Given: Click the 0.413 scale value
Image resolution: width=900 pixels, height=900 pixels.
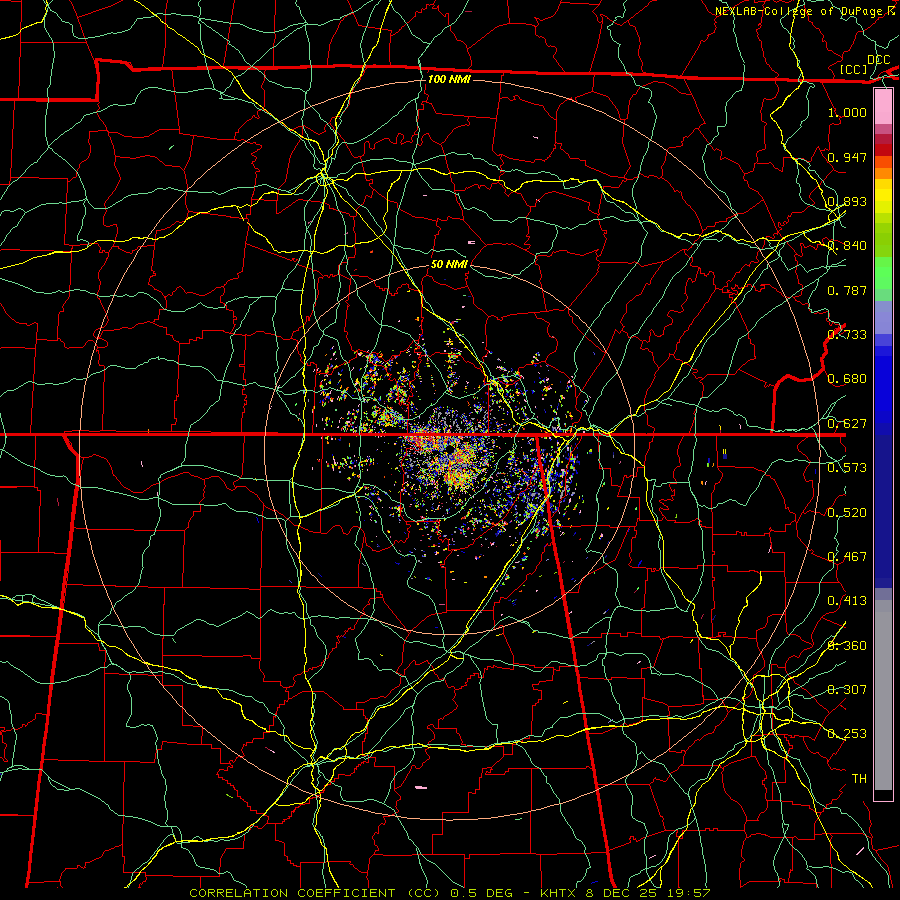Looking at the screenshot, I should click(x=847, y=601).
